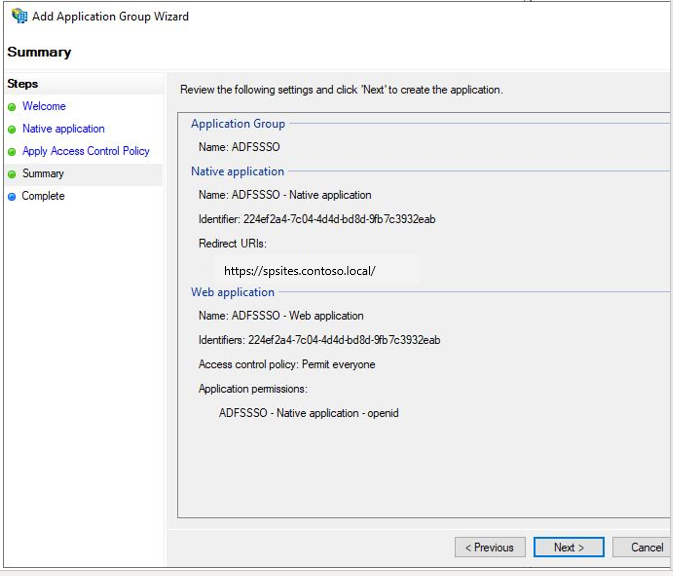This screenshot has width=673, height=576.
Task: Open the Native application step
Action: coord(64,129)
